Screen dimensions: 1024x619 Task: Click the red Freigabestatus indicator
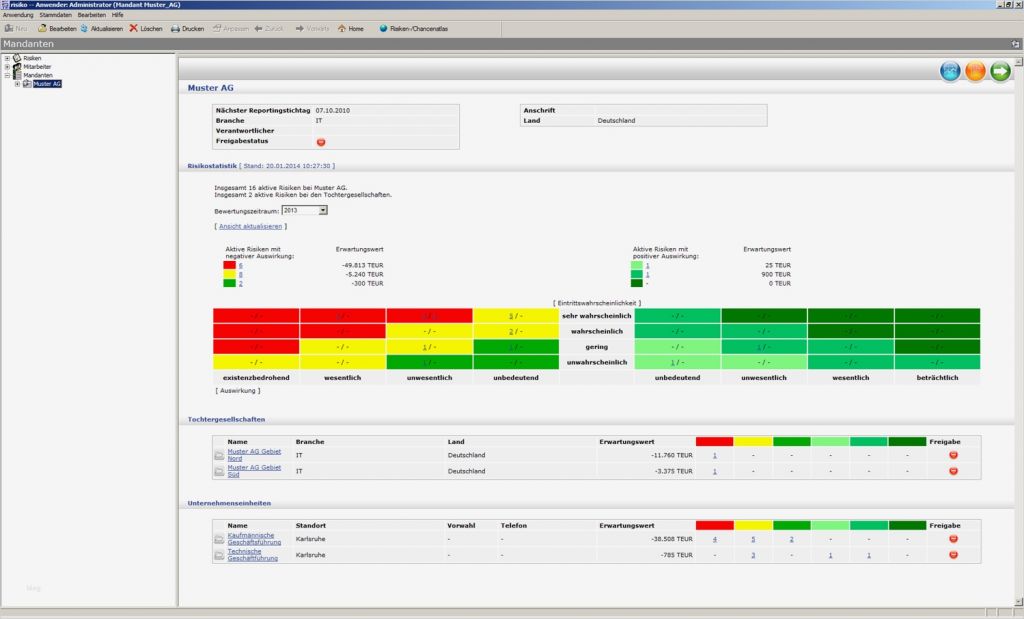pyautogui.click(x=320, y=141)
